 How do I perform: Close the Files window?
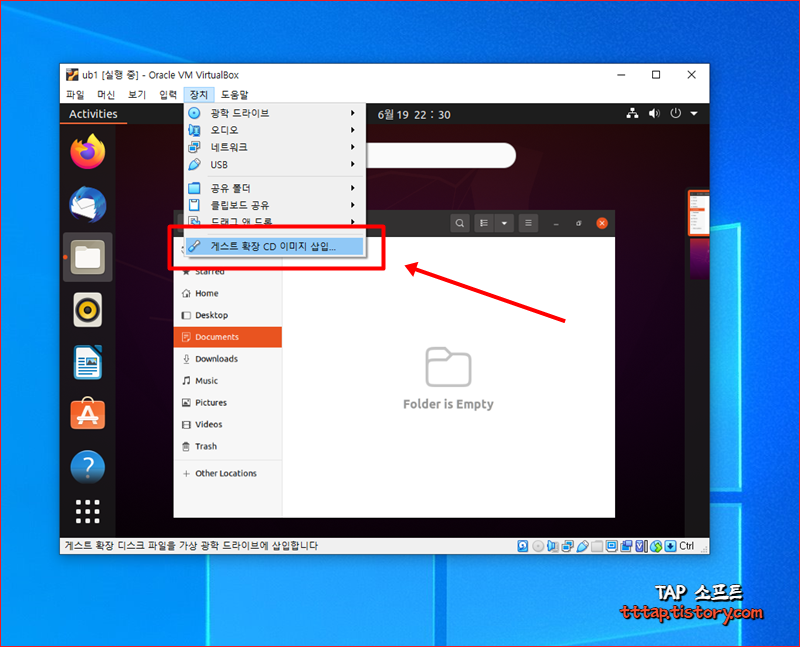(x=602, y=223)
